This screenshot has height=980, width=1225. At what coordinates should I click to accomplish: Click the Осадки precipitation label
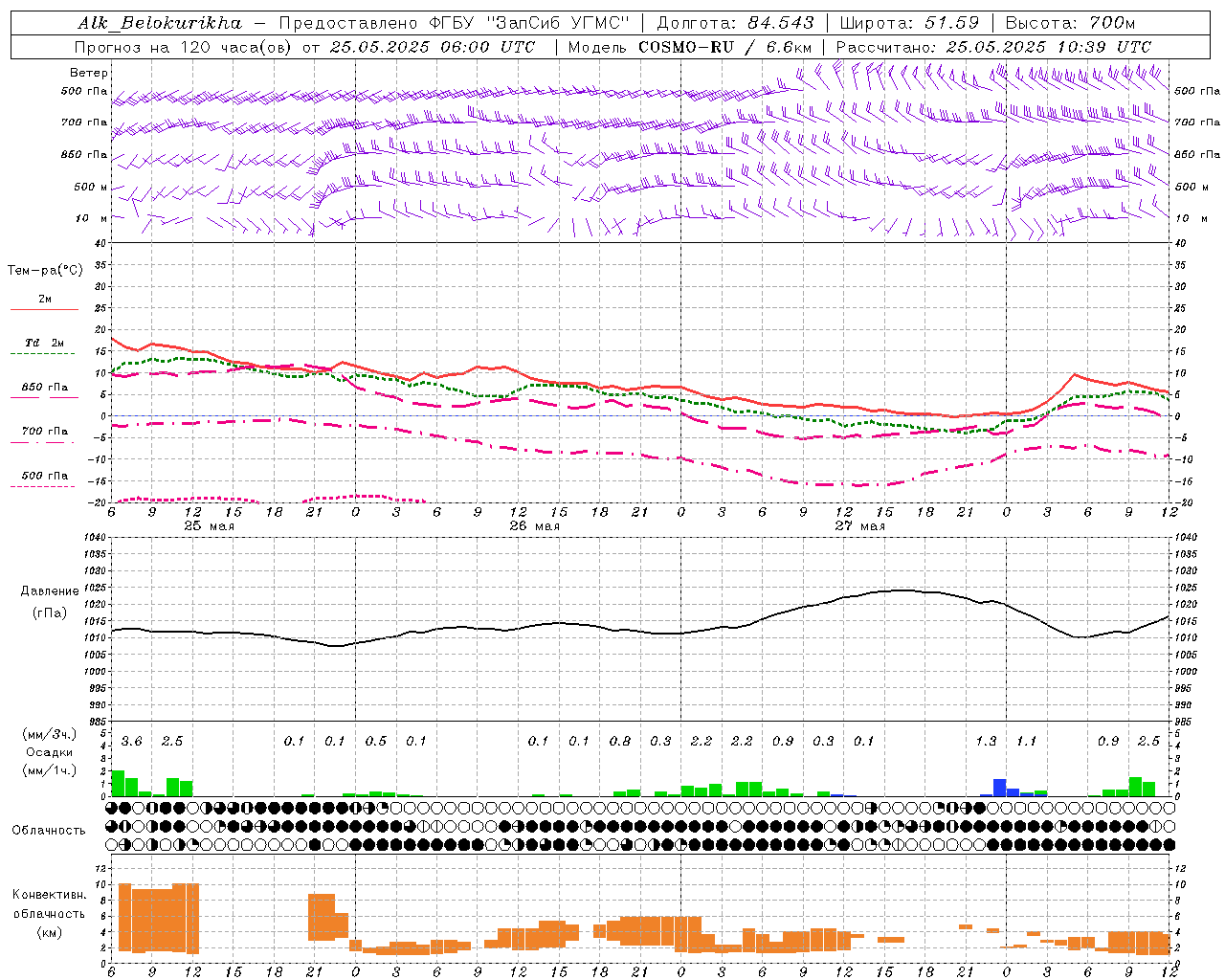coord(50,752)
